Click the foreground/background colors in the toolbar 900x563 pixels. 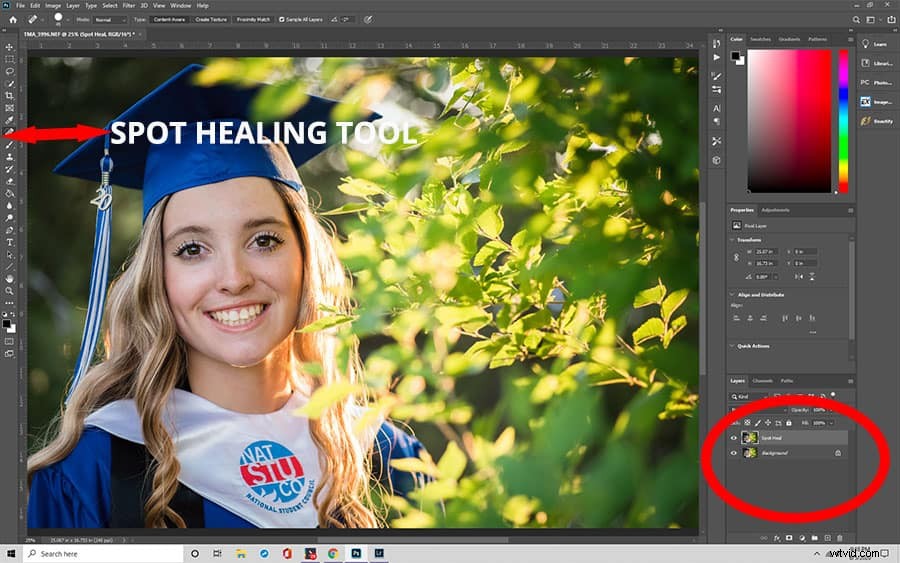[9, 326]
